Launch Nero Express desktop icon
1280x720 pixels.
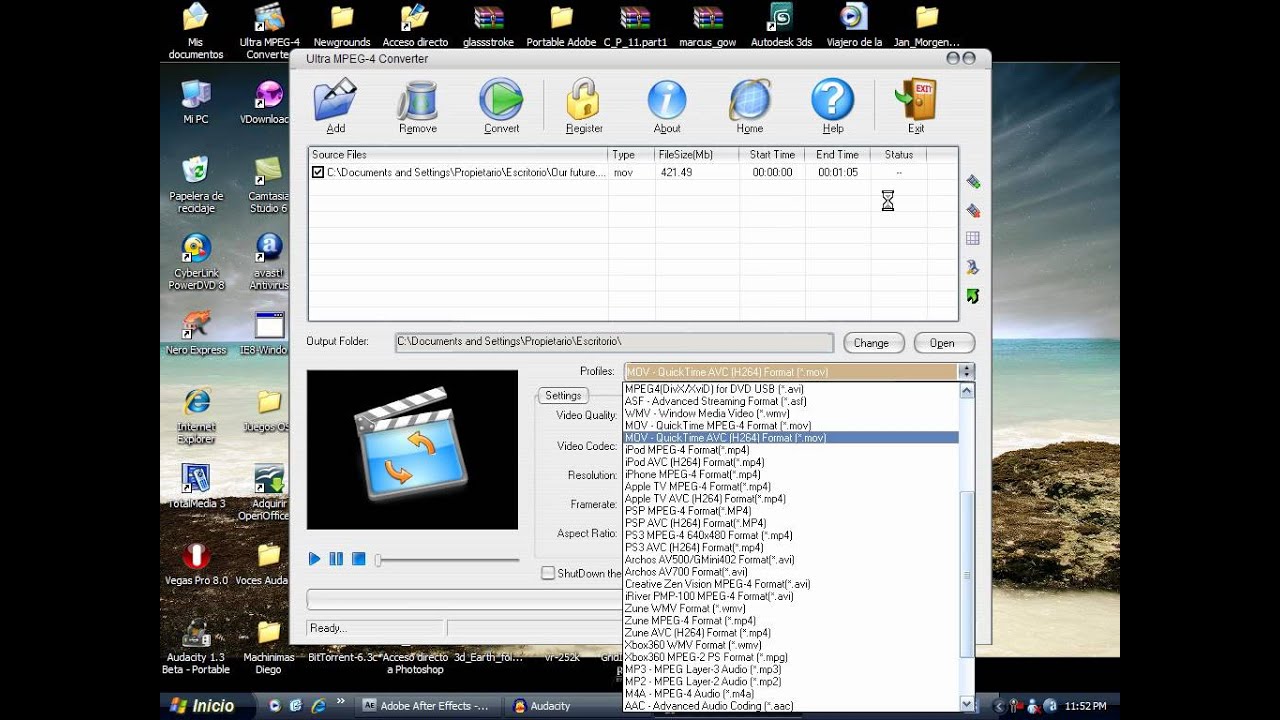pos(196,333)
